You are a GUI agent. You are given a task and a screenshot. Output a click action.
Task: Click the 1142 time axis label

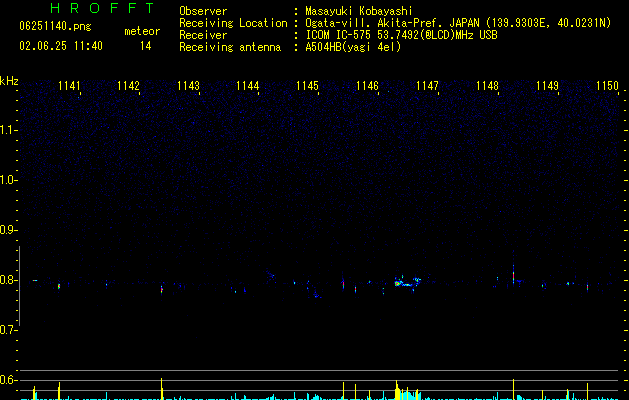pos(128,86)
